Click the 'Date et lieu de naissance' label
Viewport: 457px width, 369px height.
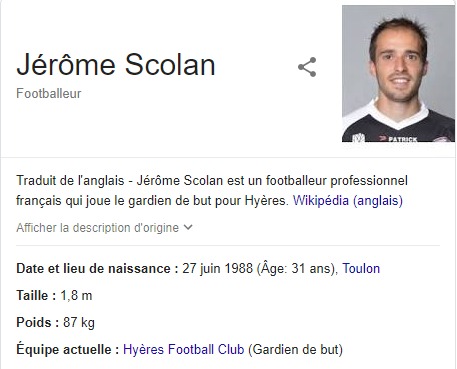pyautogui.click(x=98, y=269)
